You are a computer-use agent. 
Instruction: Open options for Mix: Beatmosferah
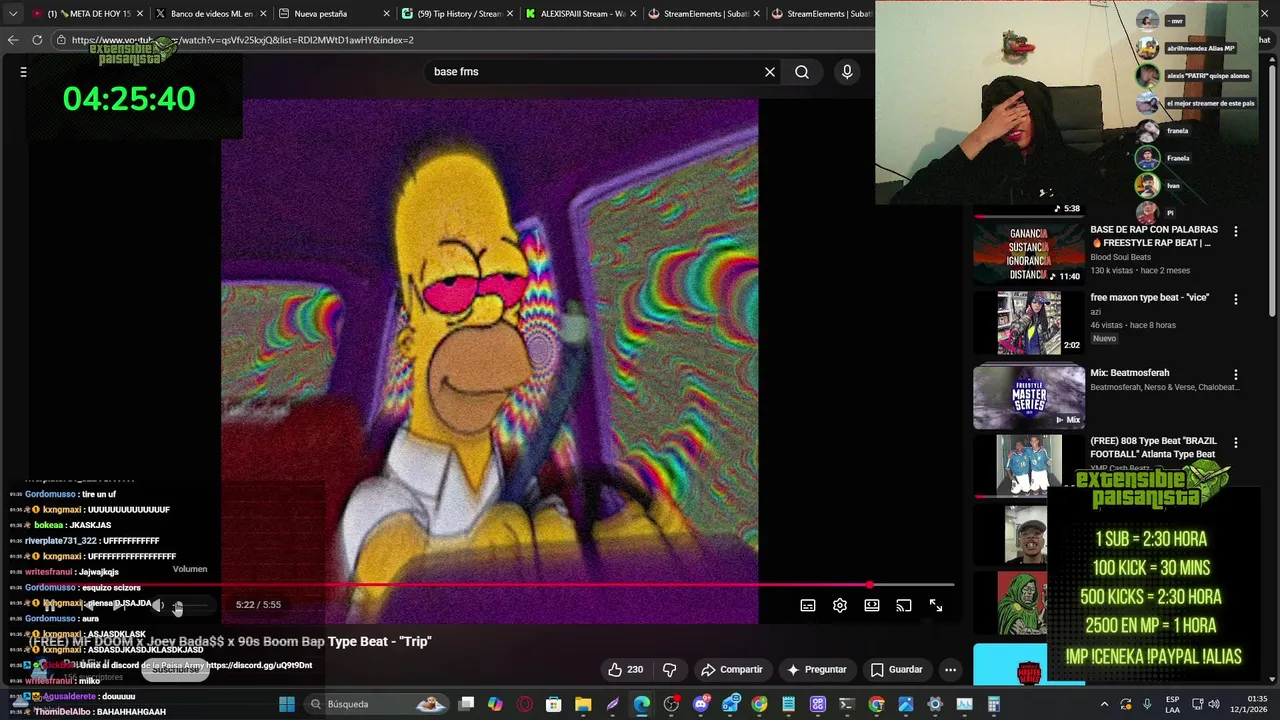point(1236,374)
